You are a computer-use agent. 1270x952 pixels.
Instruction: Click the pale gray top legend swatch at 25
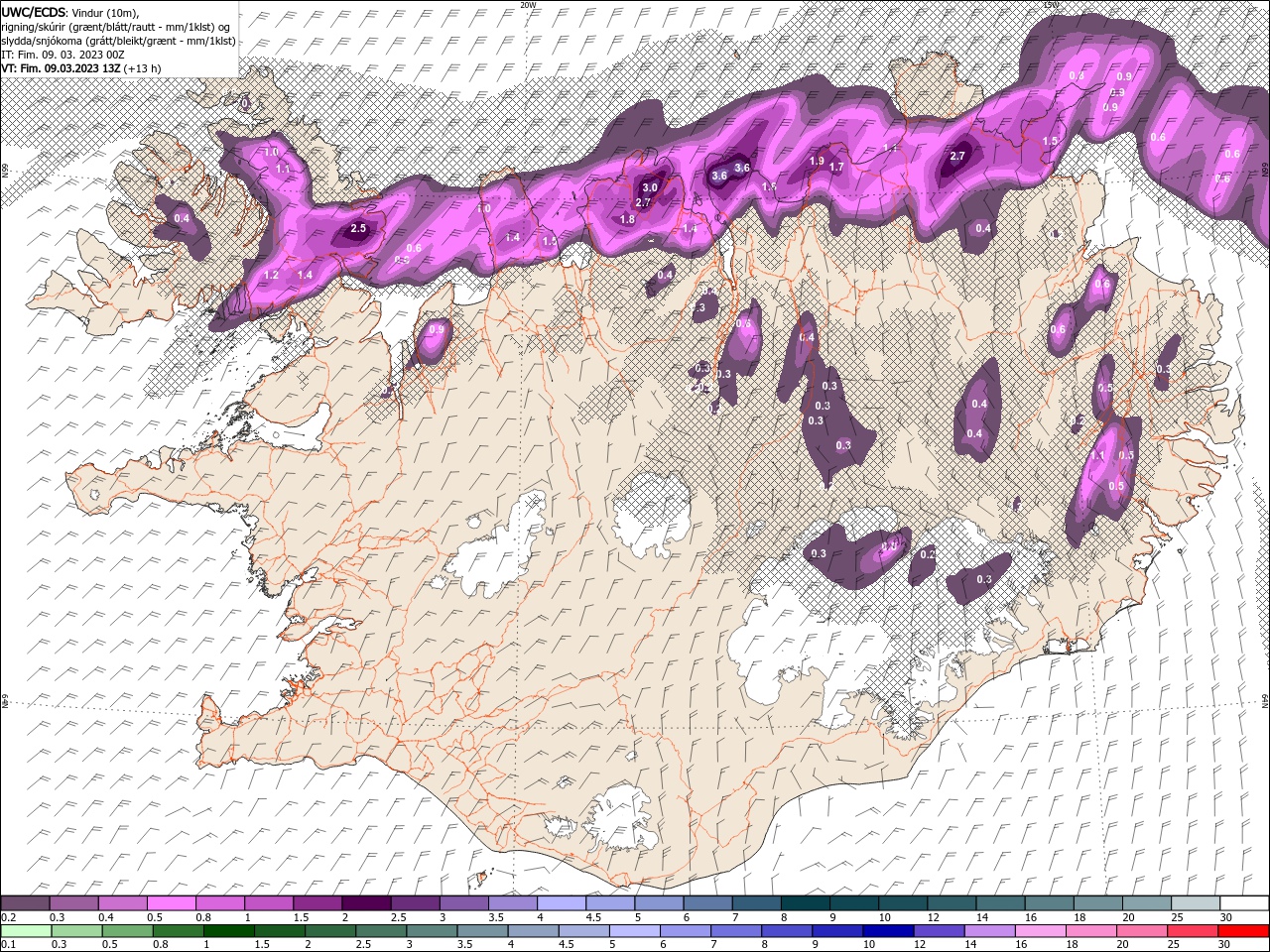[x=1195, y=903]
